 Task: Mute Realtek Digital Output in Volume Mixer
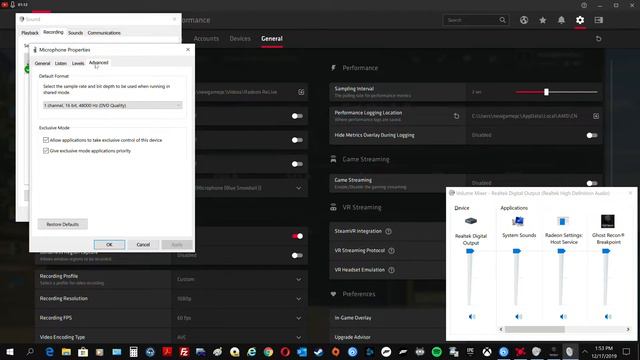(x=472, y=316)
